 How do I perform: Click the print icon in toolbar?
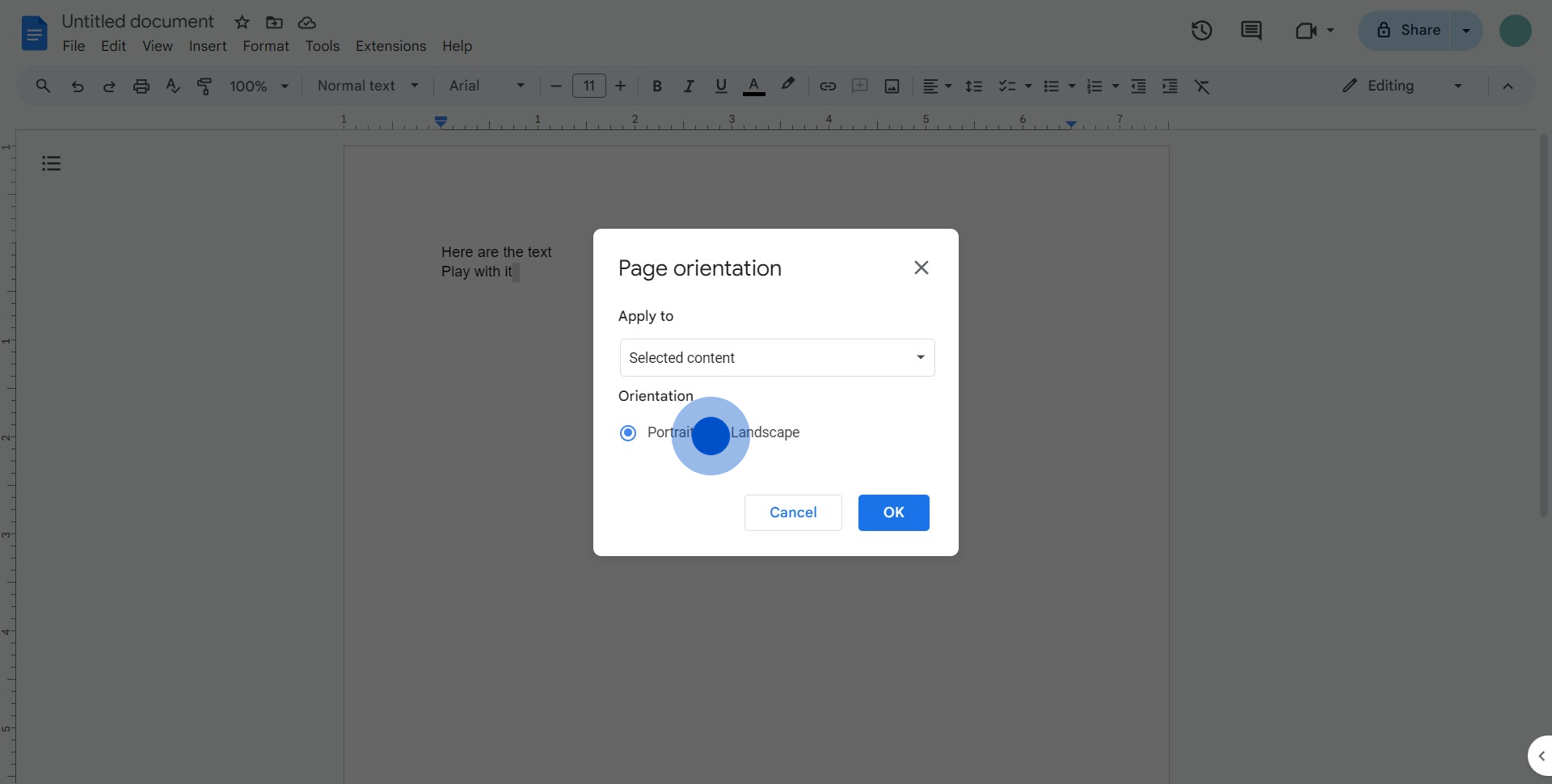point(141,86)
